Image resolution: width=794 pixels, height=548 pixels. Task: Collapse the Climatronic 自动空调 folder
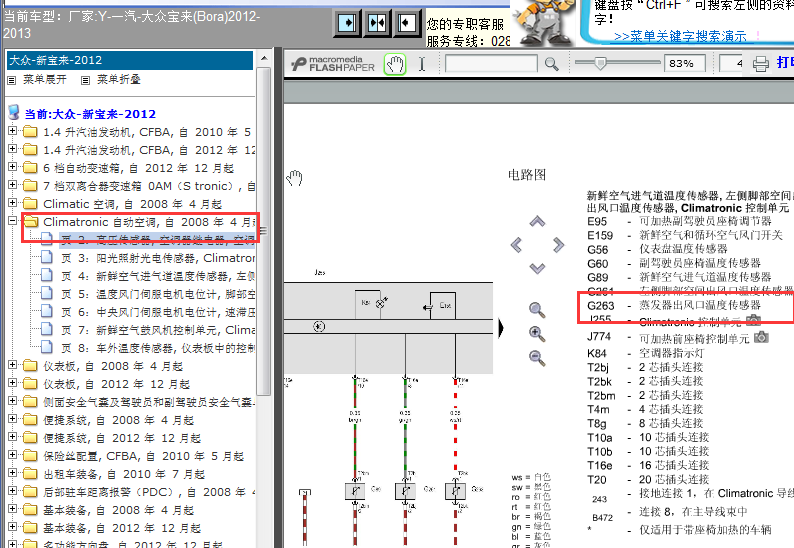(x=12, y=221)
